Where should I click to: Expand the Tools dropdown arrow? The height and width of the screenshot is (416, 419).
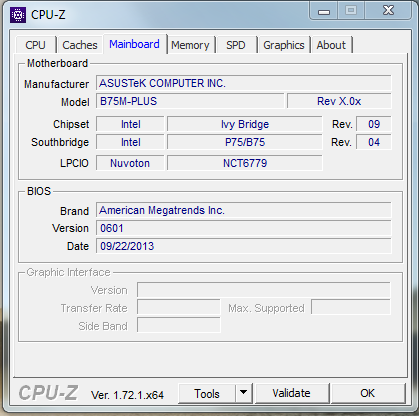[x=244, y=394]
